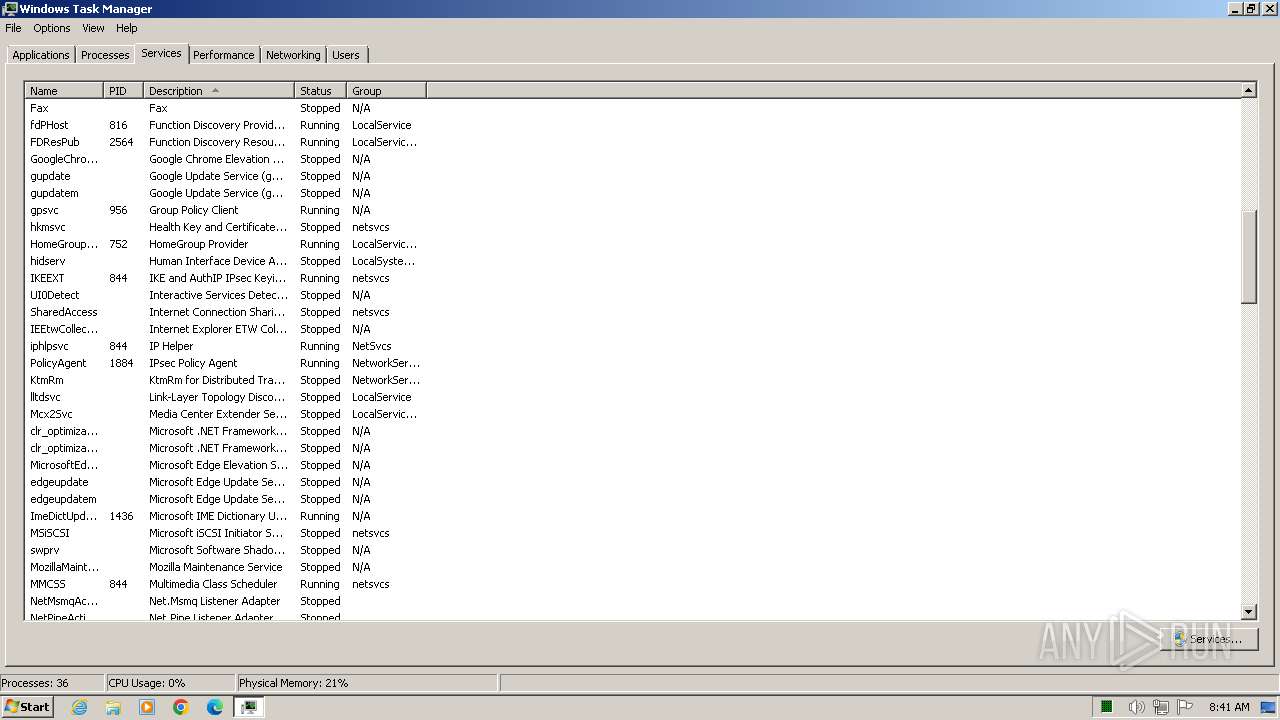1280x720 pixels.
Task: Select the Services tab
Action: pyautogui.click(x=161, y=53)
